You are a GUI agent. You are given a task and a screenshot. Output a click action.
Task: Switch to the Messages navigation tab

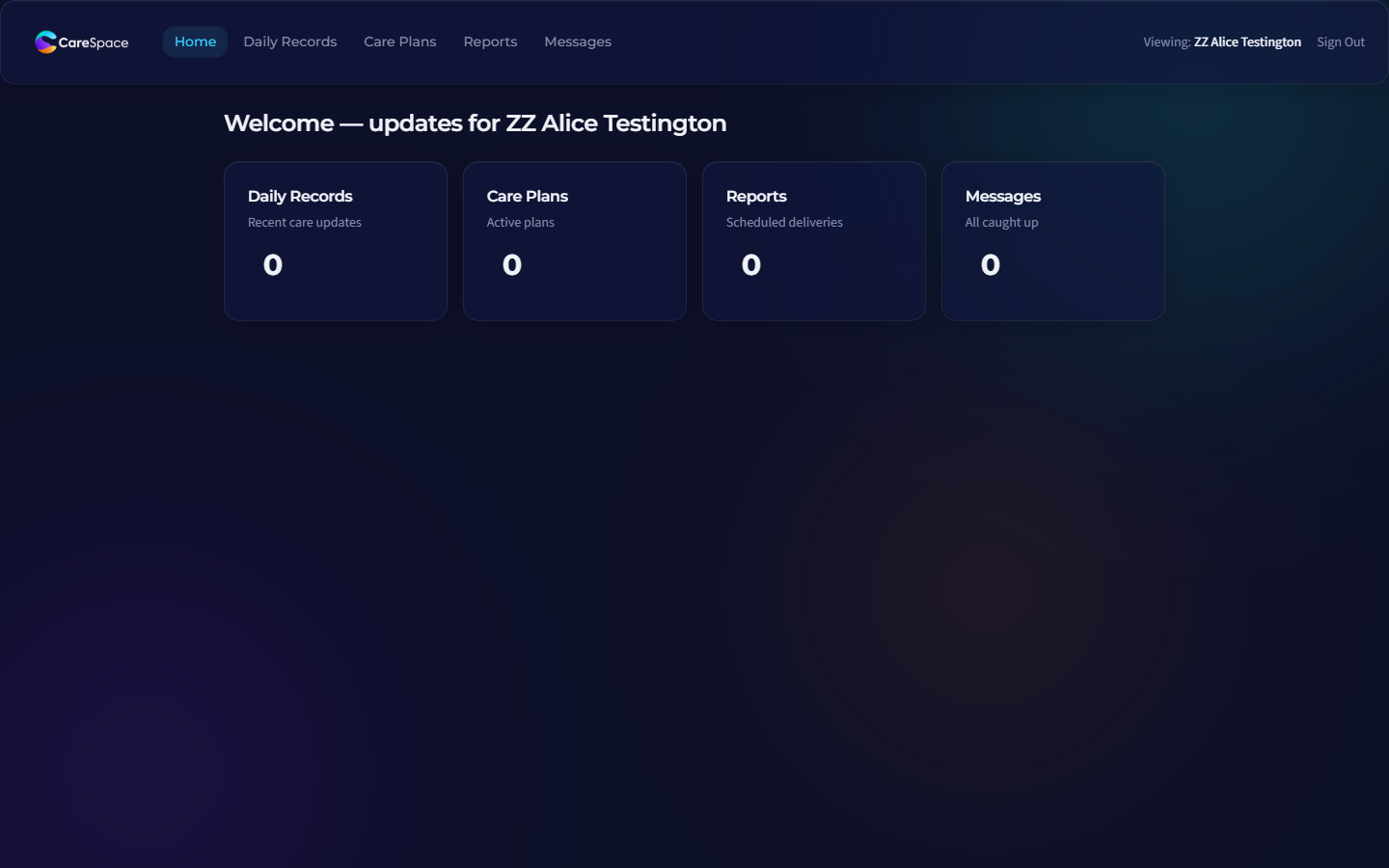(578, 41)
